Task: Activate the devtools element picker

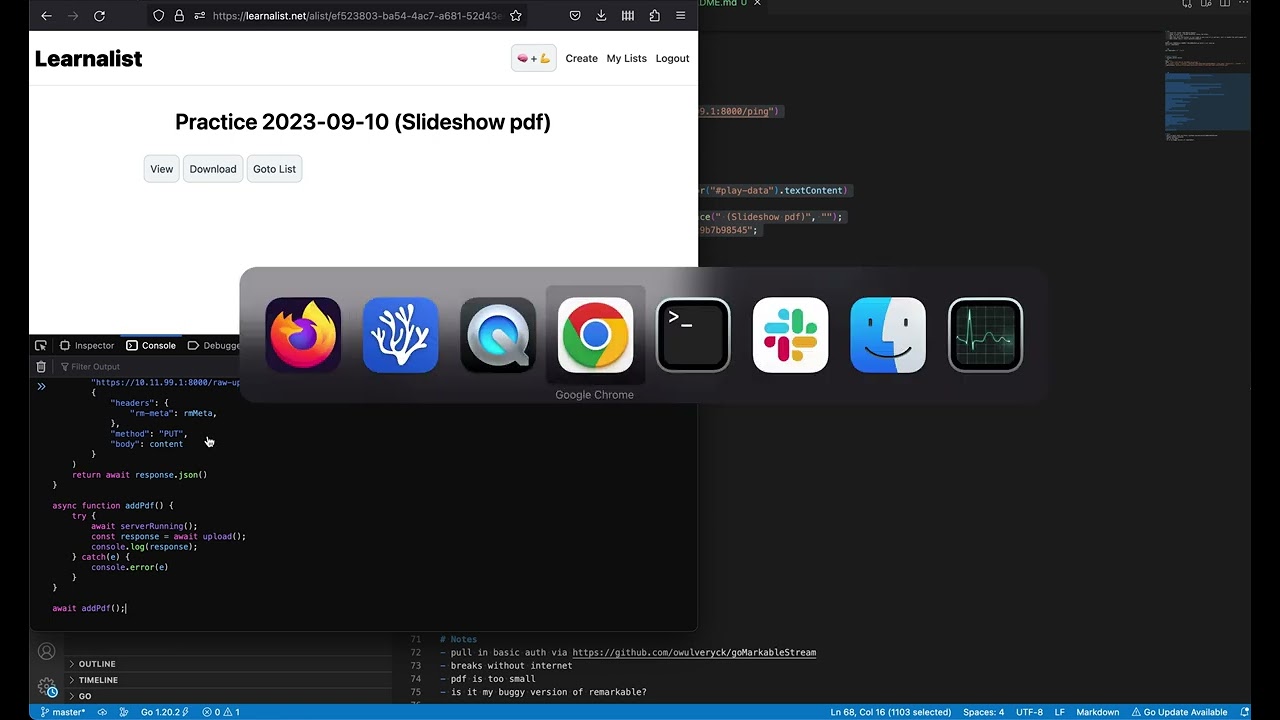Action: click(41, 345)
